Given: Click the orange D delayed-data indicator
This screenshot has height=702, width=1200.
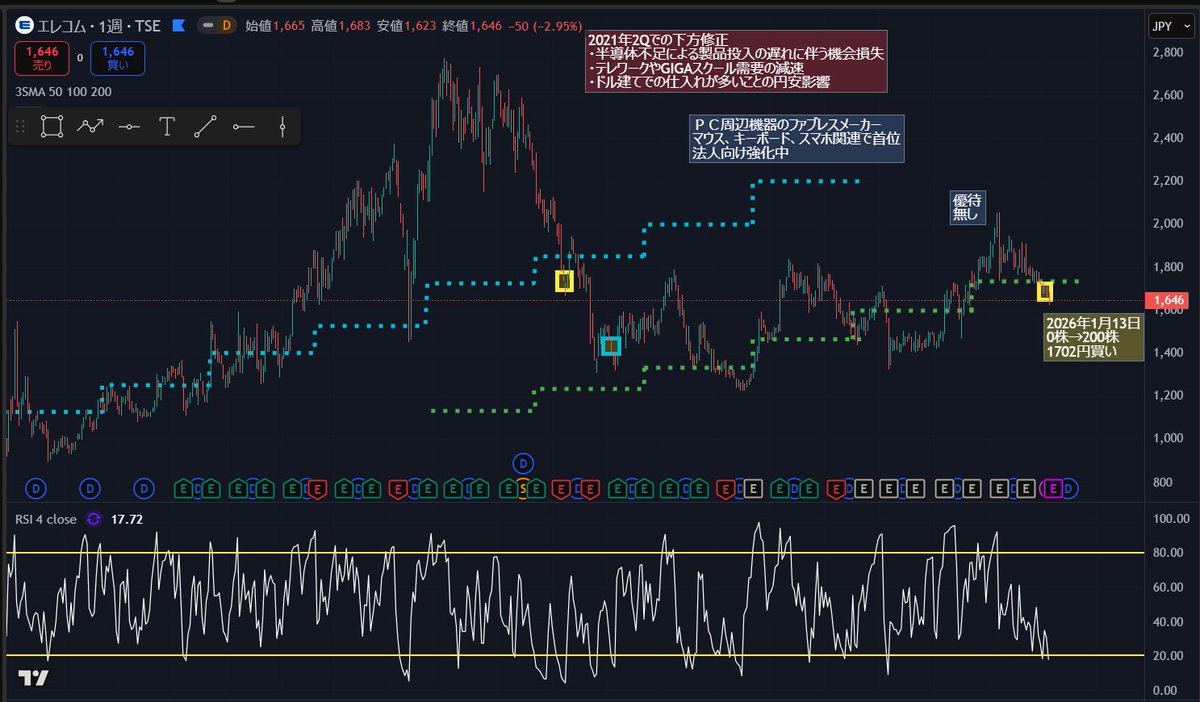Looking at the screenshot, I should (226, 24).
